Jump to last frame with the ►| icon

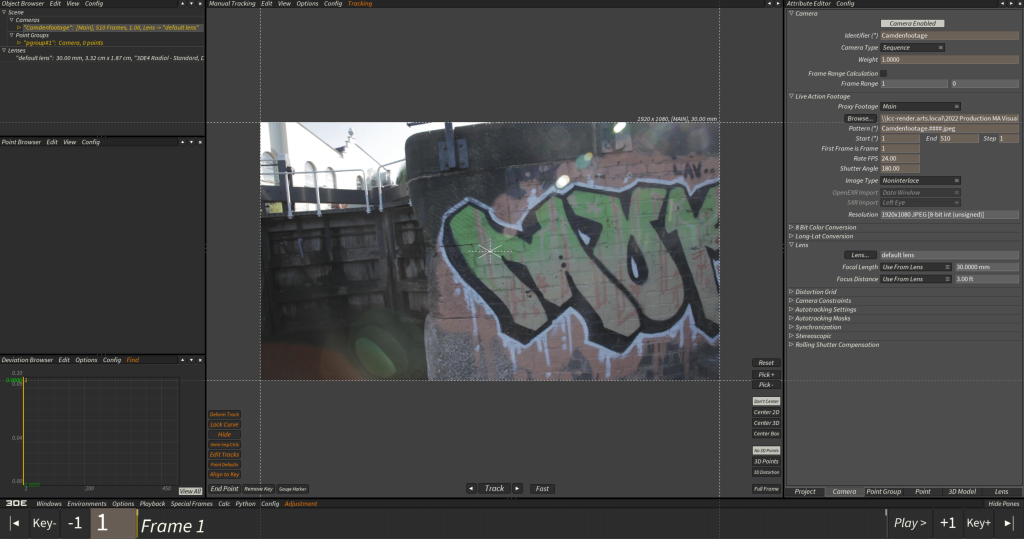pyautogui.click(x=1009, y=523)
